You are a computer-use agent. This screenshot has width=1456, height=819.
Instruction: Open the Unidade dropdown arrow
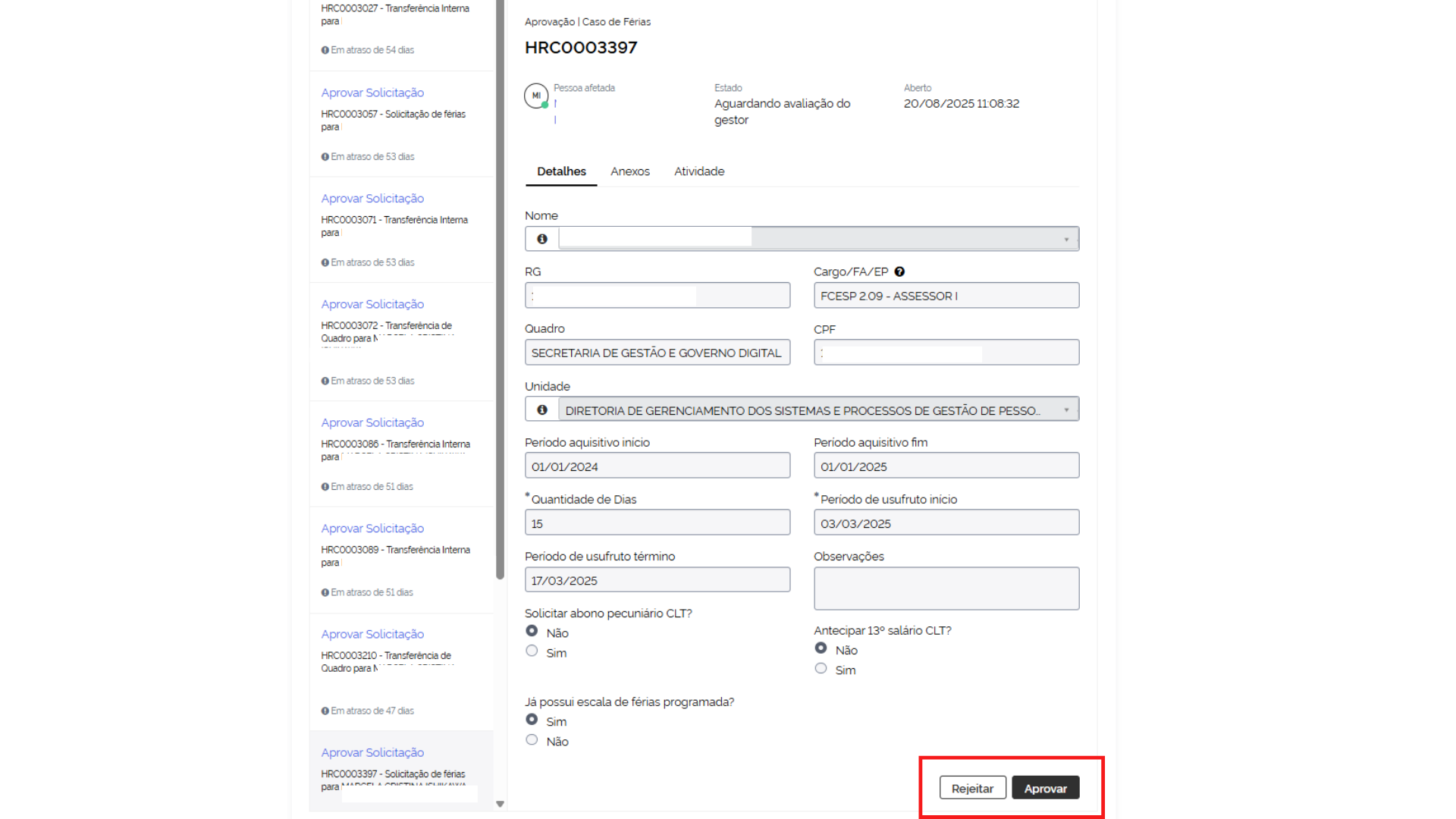click(x=1066, y=410)
